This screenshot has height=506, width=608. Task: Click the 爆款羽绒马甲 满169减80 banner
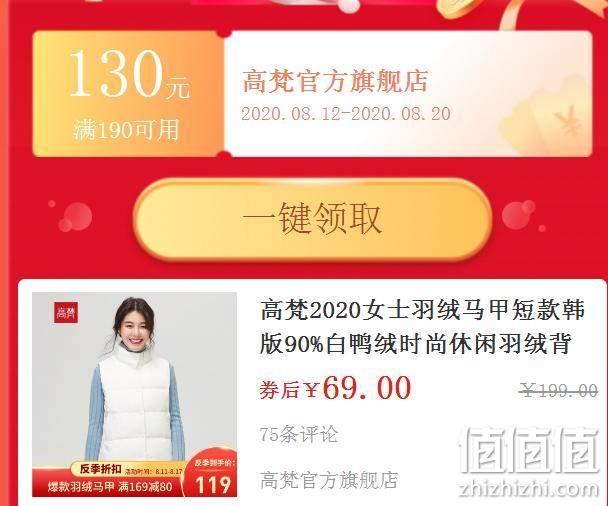tap(110, 486)
